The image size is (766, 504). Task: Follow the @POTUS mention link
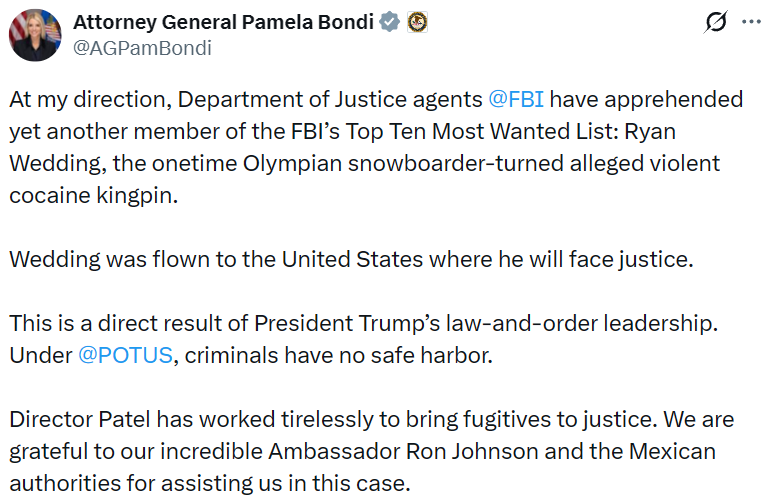124,356
